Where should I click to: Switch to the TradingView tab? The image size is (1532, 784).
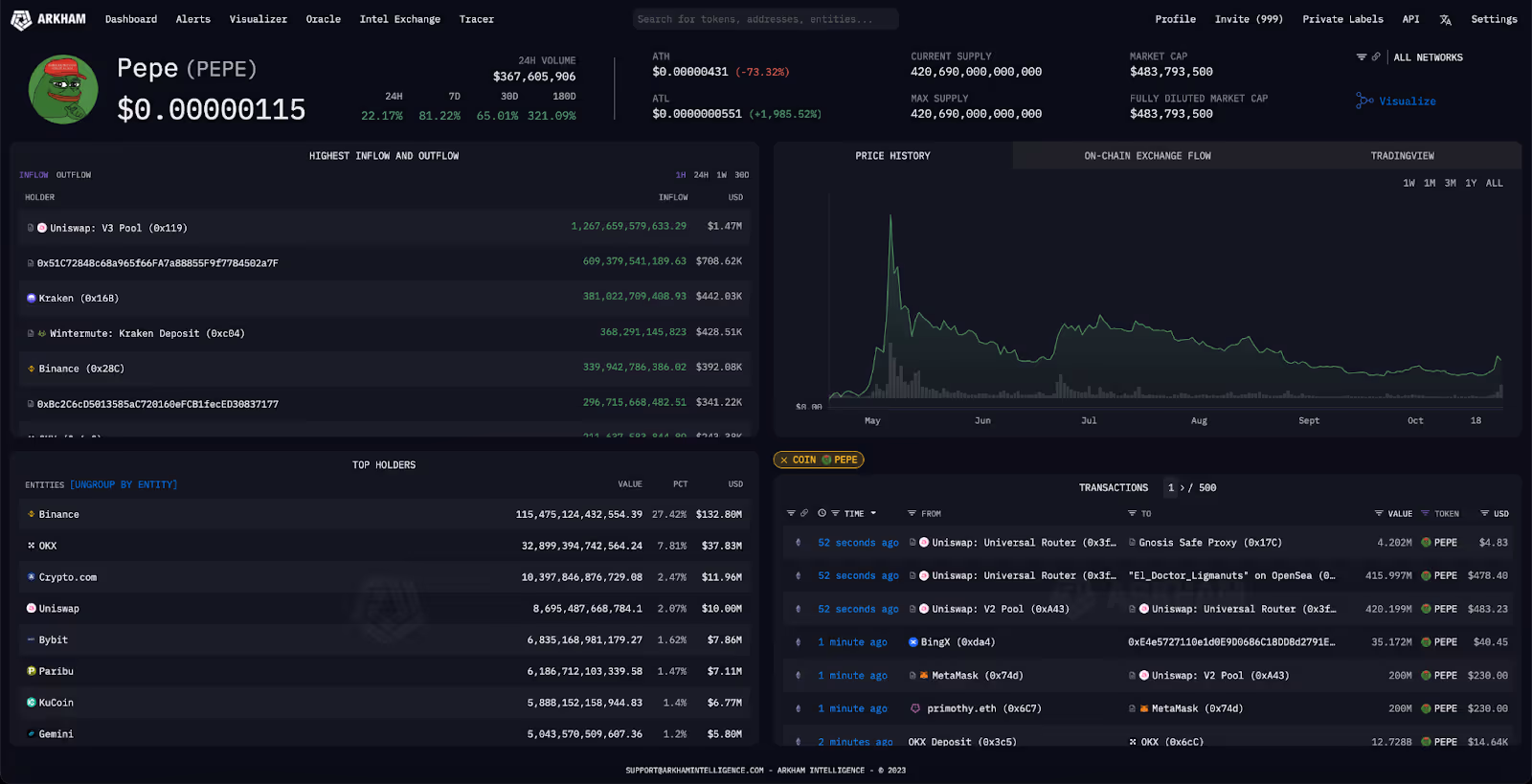(x=1402, y=155)
